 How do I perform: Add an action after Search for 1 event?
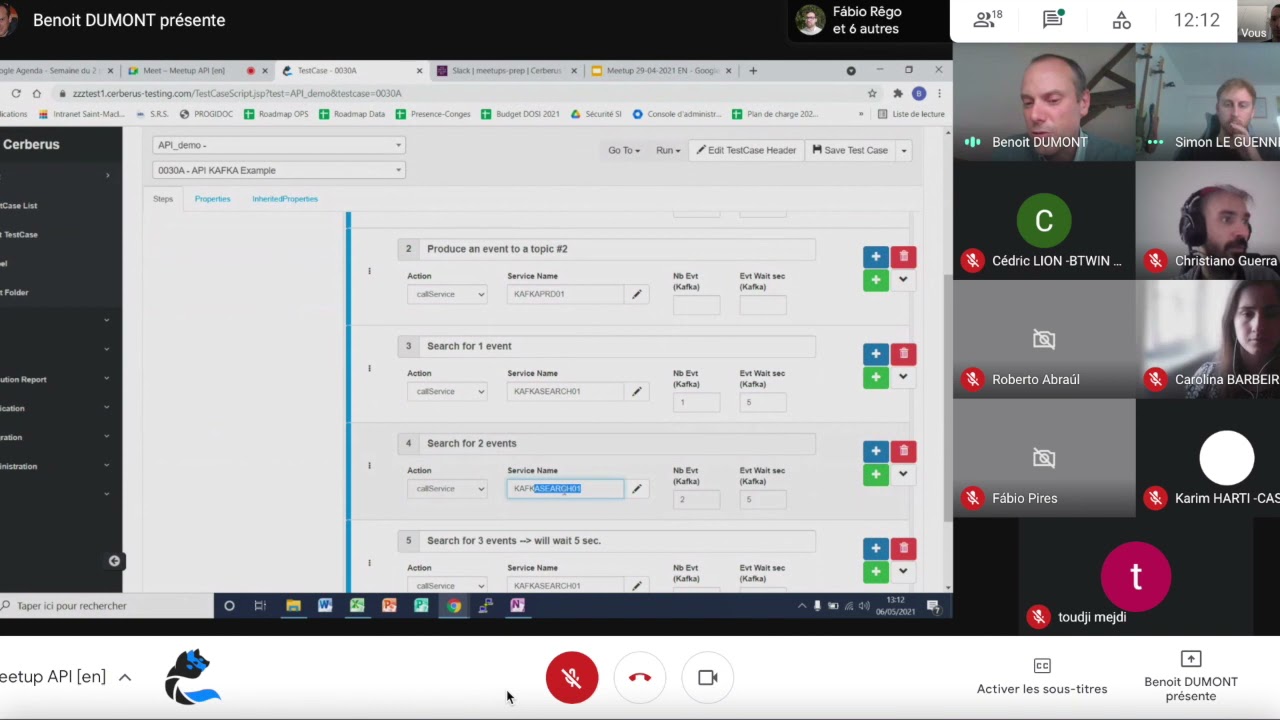(875, 354)
